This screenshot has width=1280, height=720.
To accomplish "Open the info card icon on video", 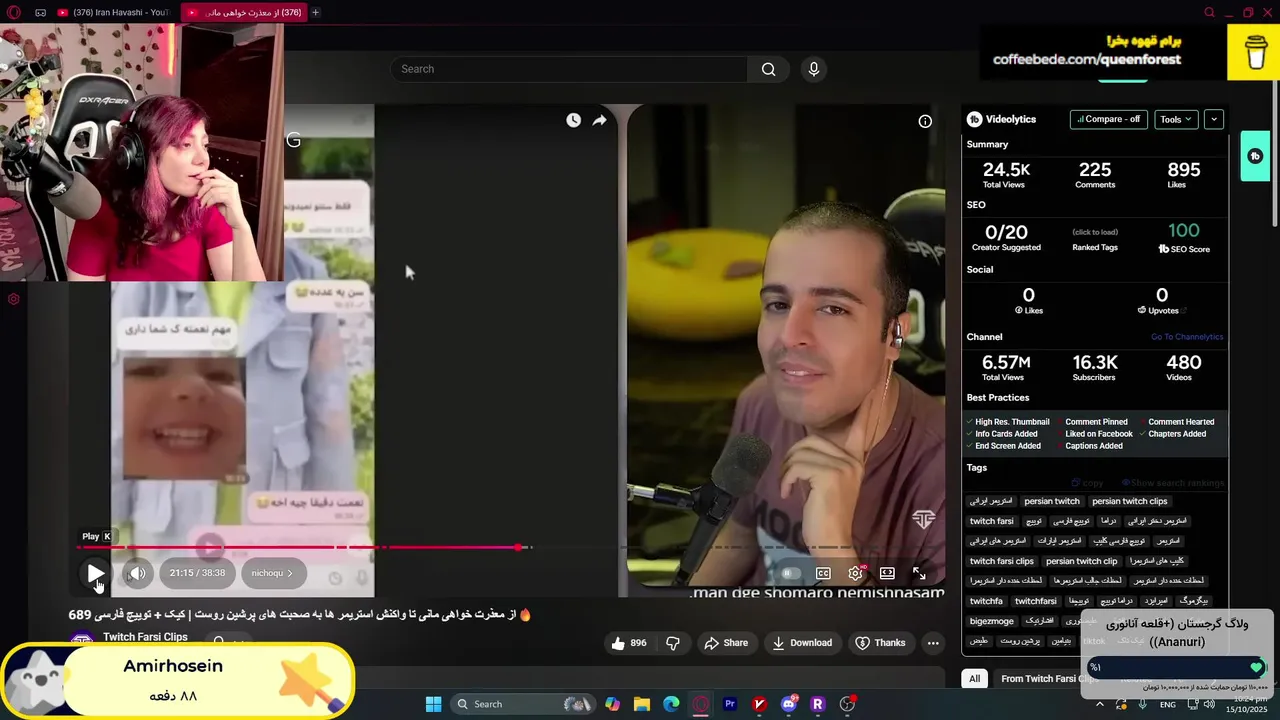I will tap(925, 121).
